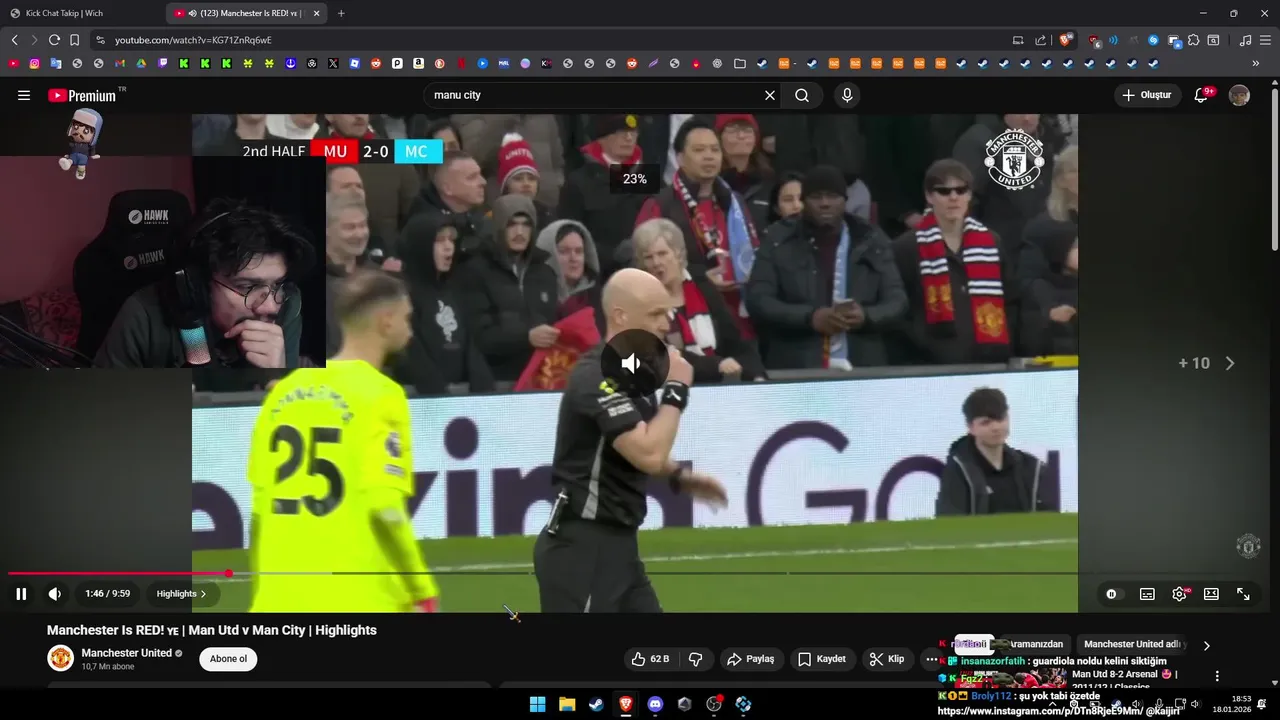The image size is (1280, 720).
Task: Go back in browser history
Action: 14,40
